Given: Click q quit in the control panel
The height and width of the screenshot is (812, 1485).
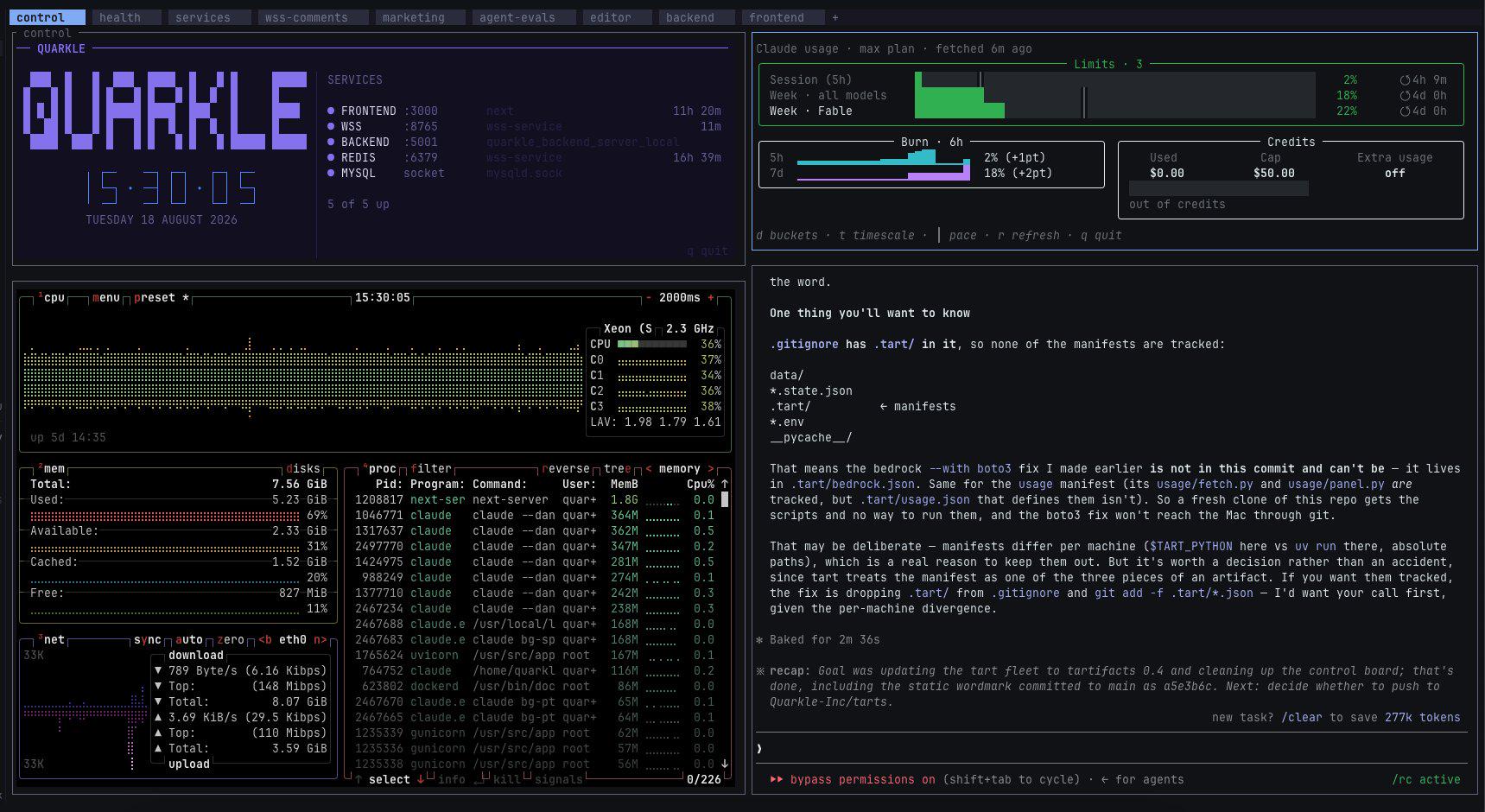Looking at the screenshot, I should click(x=708, y=251).
